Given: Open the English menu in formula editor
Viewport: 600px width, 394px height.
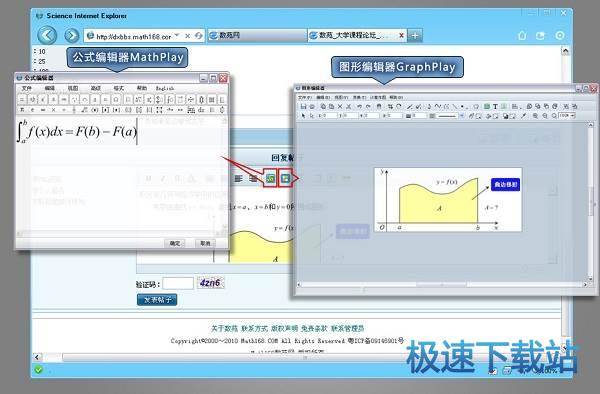Looking at the screenshot, I should tap(165, 88).
